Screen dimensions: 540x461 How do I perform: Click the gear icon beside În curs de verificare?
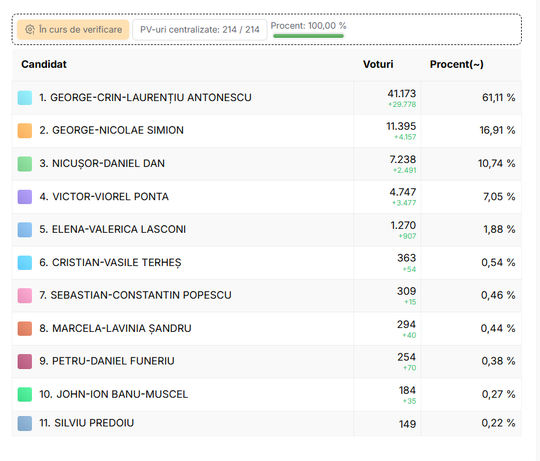pos(30,30)
